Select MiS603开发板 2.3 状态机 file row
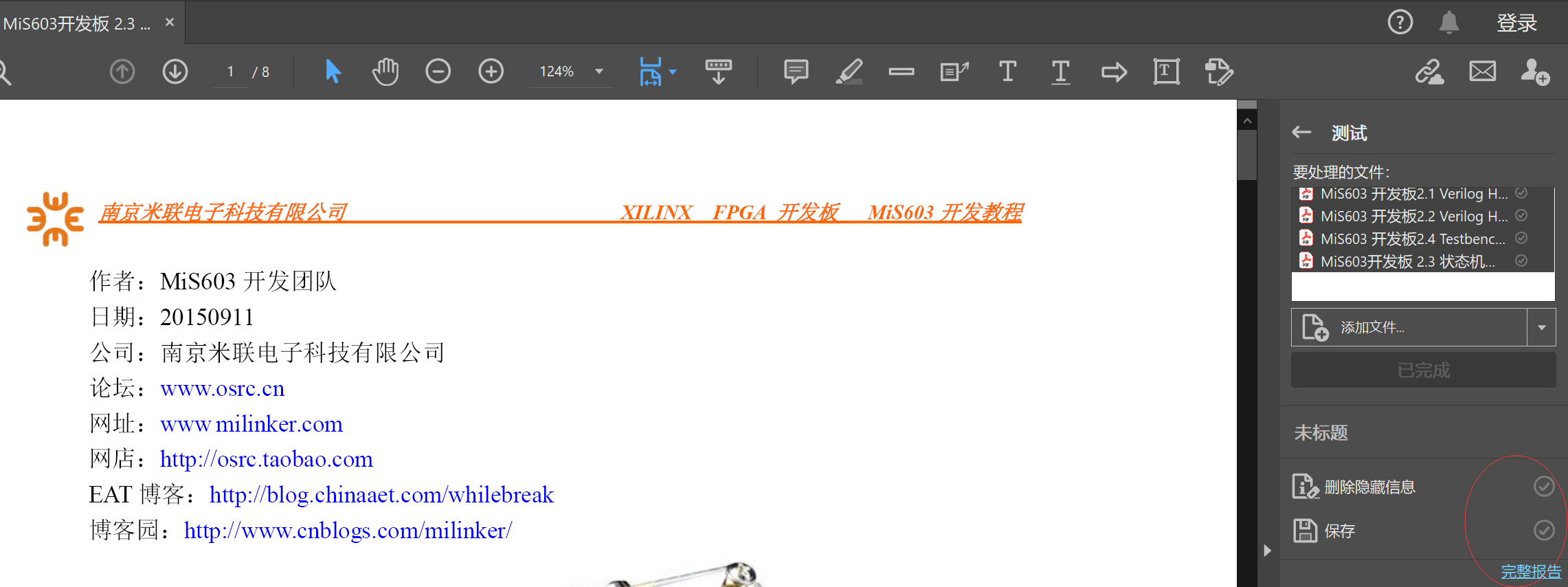This screenshot has width=1568, height=587. coord(1422,261)
